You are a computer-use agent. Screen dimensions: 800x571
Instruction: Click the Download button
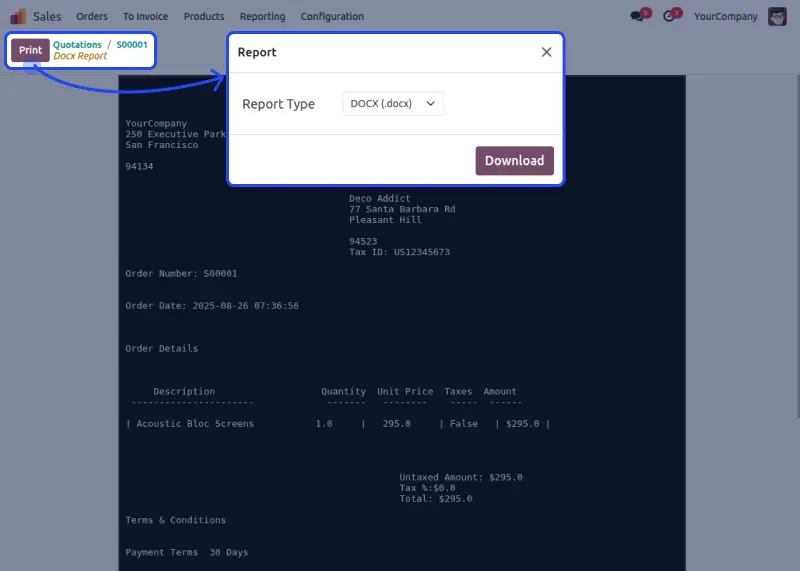click(514, 161)
